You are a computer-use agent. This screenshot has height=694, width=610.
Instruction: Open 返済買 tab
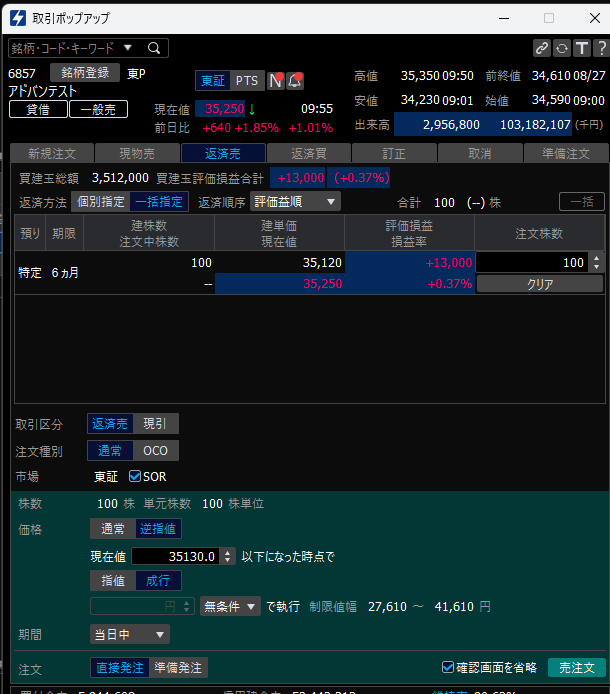[x=309, y=153]
